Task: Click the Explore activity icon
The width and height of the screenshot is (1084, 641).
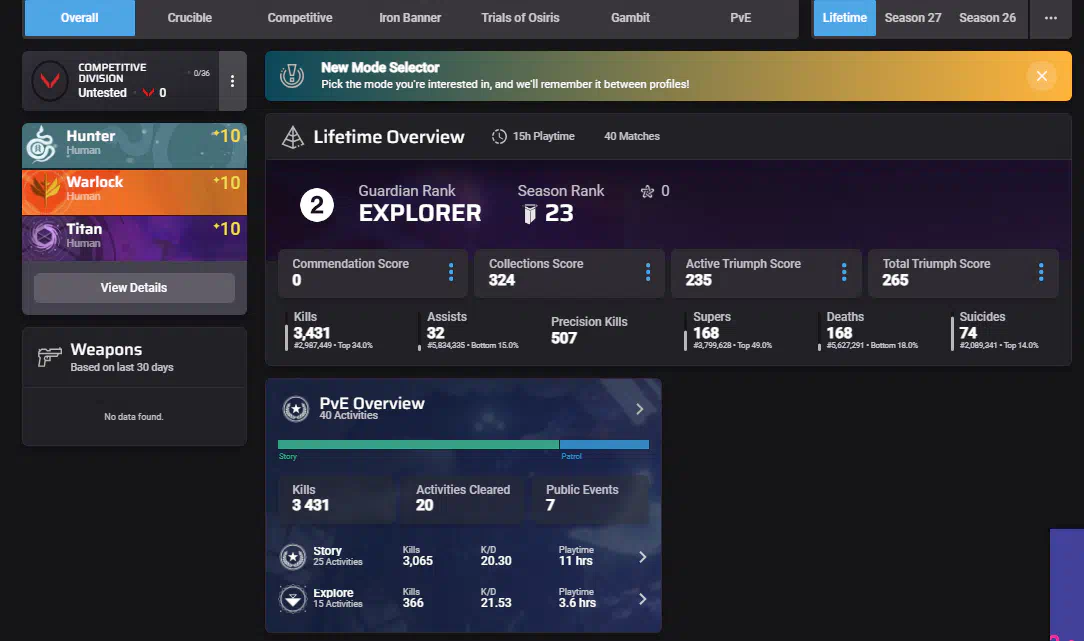Action: (293, 599)
